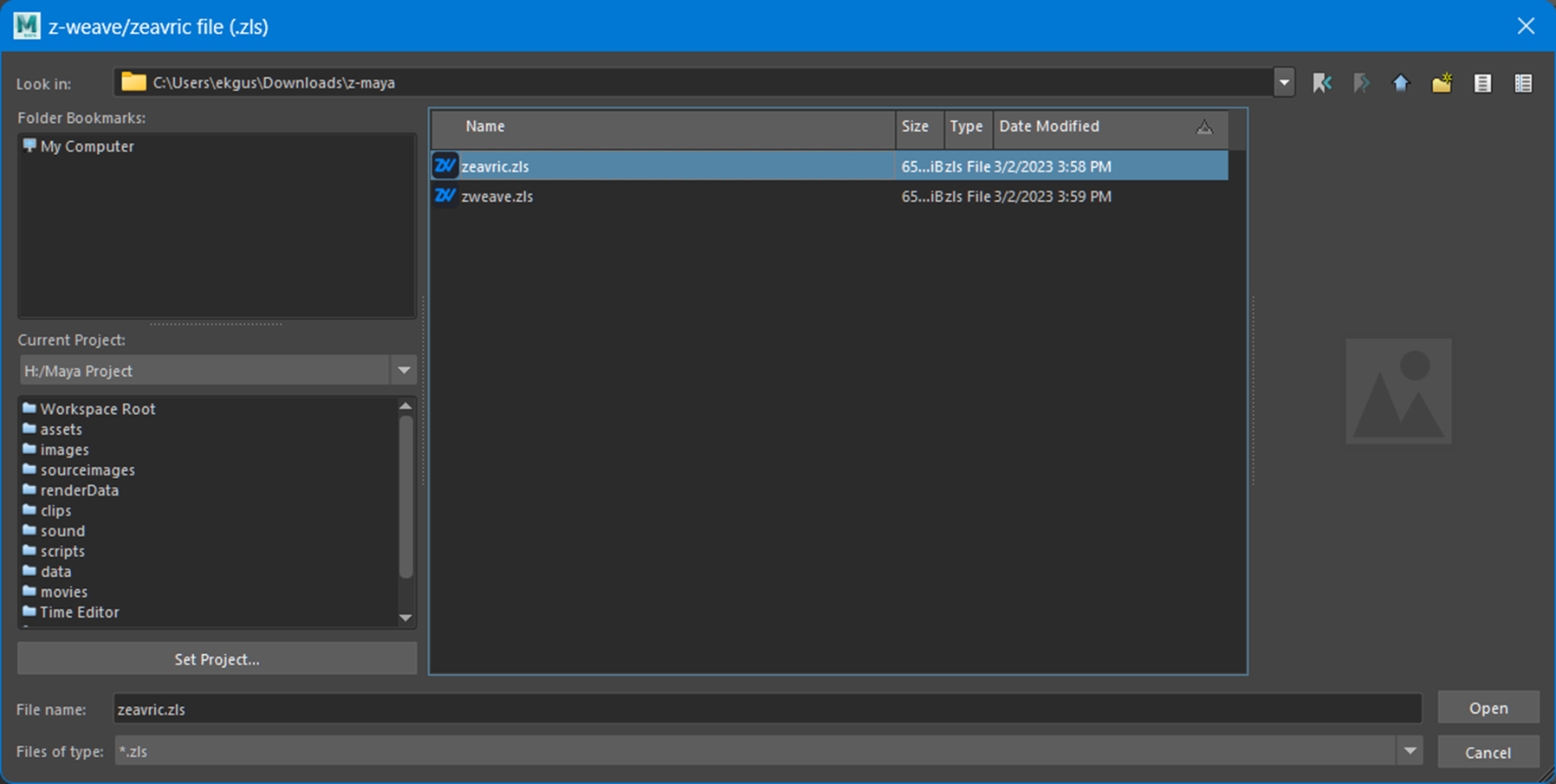Click the Cancel button
Viewport: 1556px width, 784px height.
pyautogui.click(x=1488, y=752)
